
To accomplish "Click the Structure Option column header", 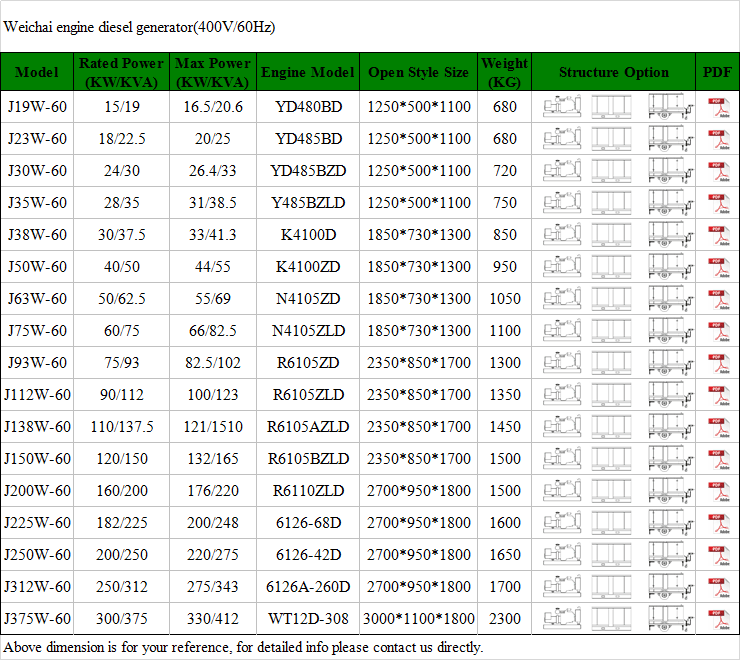I will coord(614,72).
